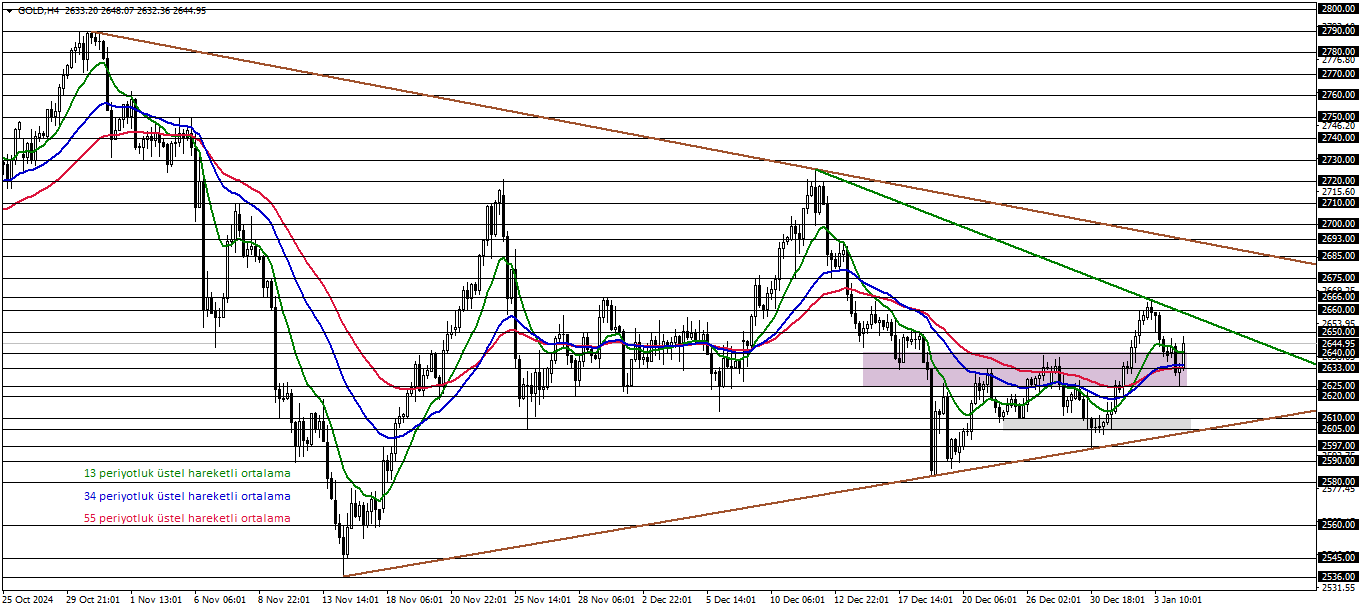Click the 2790.00 price level label
Viewport: 1362px width, 611px height.
pos(1338,30)
